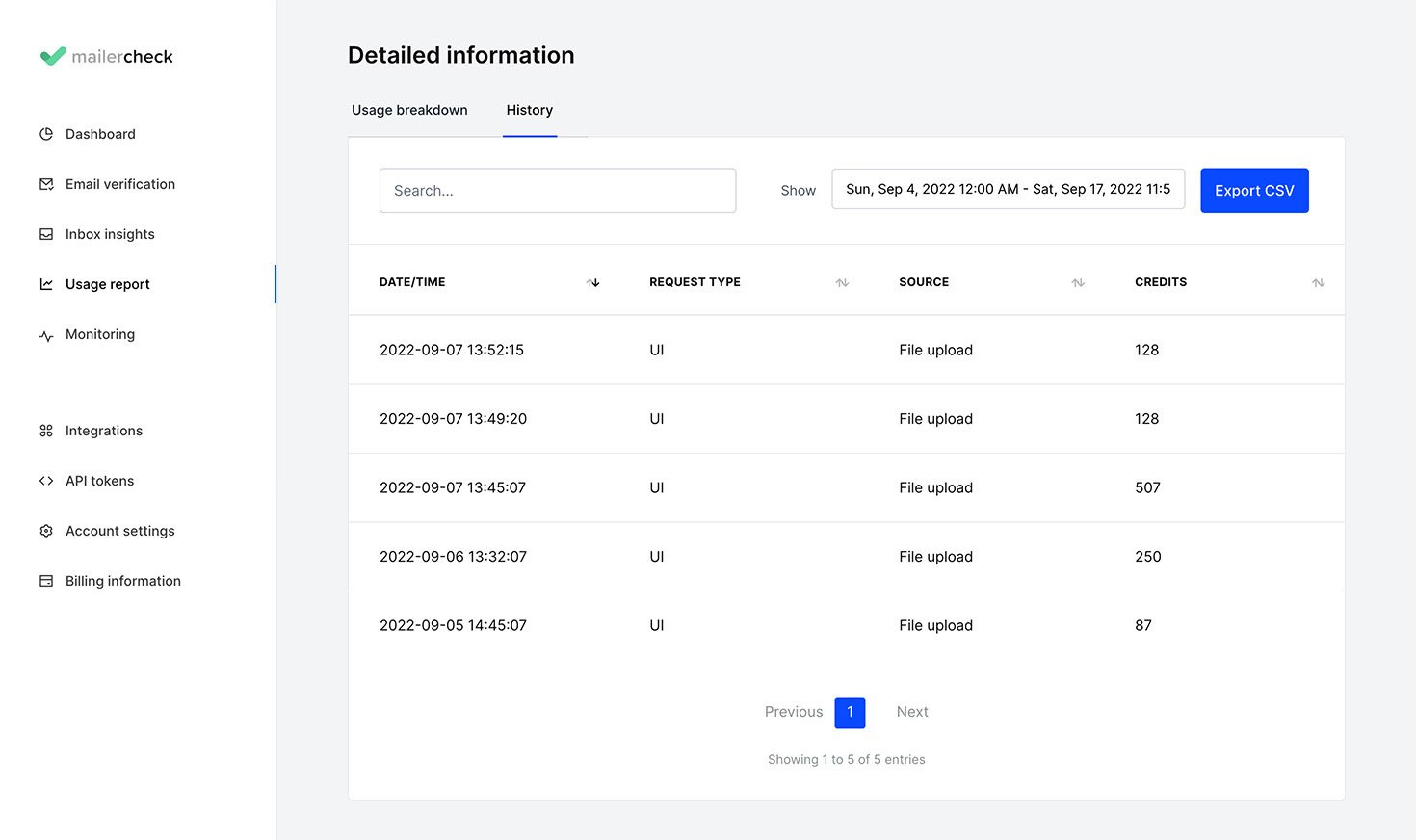Select Usage report in sidebar
Image resolution: width=1416 pixels, height=840 pixels.
[108, 284]
